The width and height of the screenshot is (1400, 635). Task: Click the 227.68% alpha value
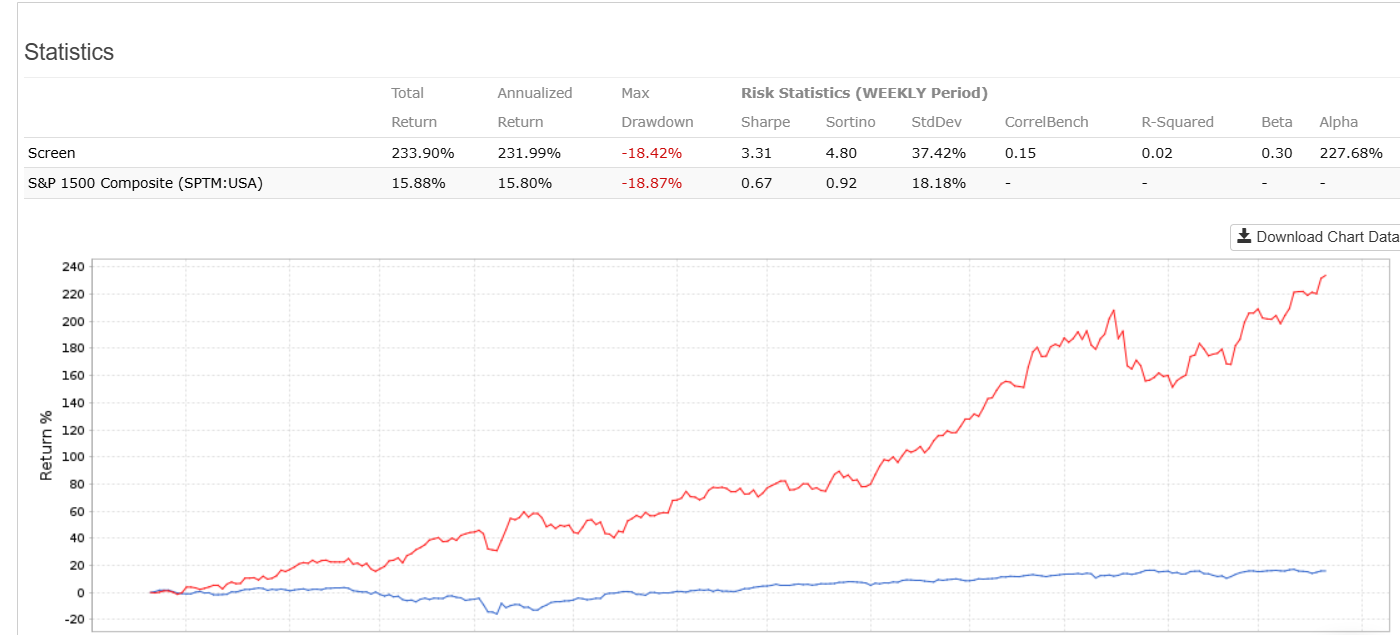(1351, 153)
